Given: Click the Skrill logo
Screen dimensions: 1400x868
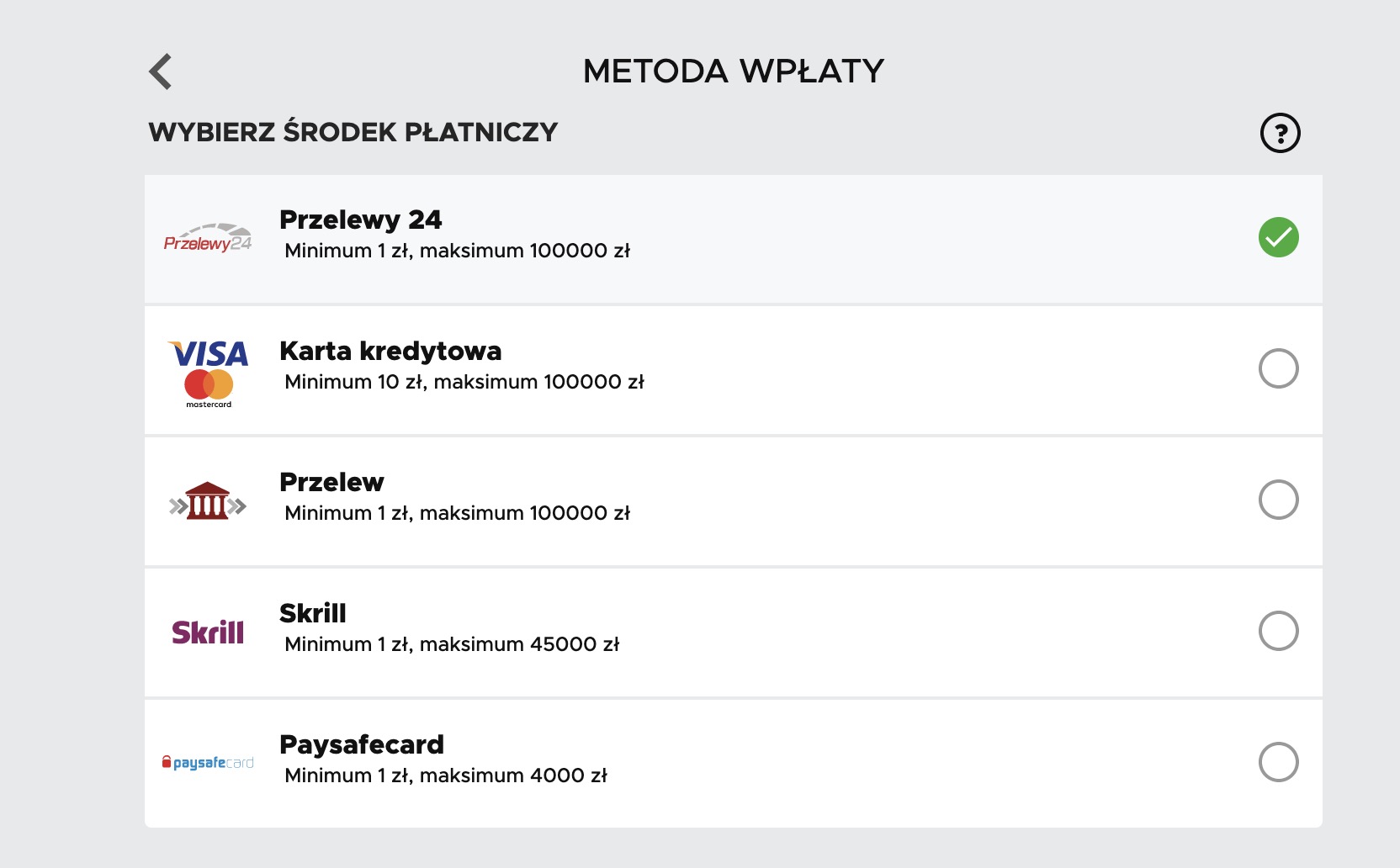Looking at the screenshot, I should tap(208, 632).
